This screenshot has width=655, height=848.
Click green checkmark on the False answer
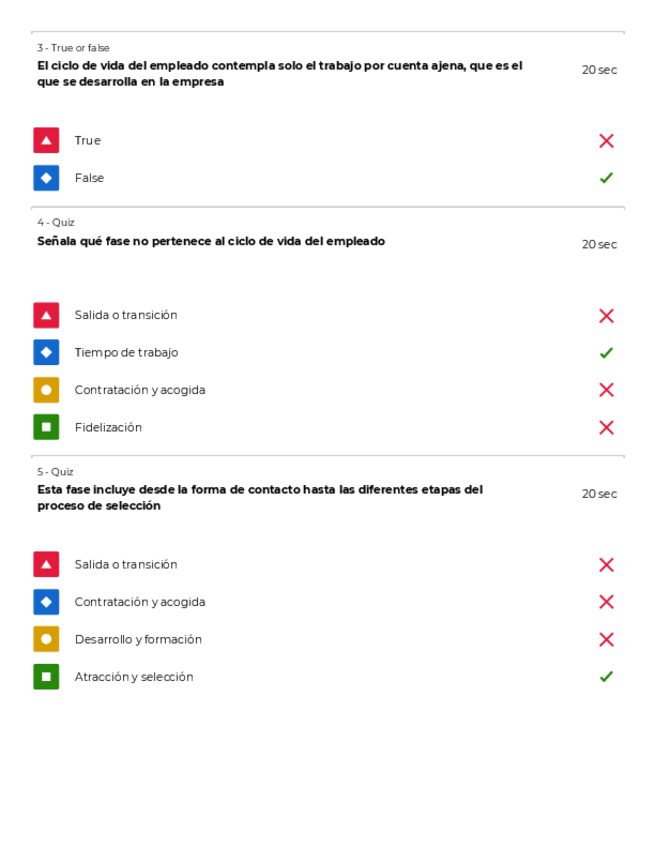(606, 178)
